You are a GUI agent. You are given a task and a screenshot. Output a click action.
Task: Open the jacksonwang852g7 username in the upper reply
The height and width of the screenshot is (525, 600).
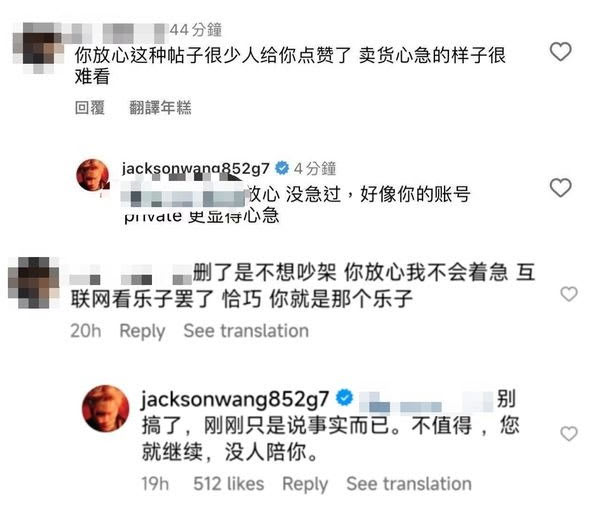point(196,168)
